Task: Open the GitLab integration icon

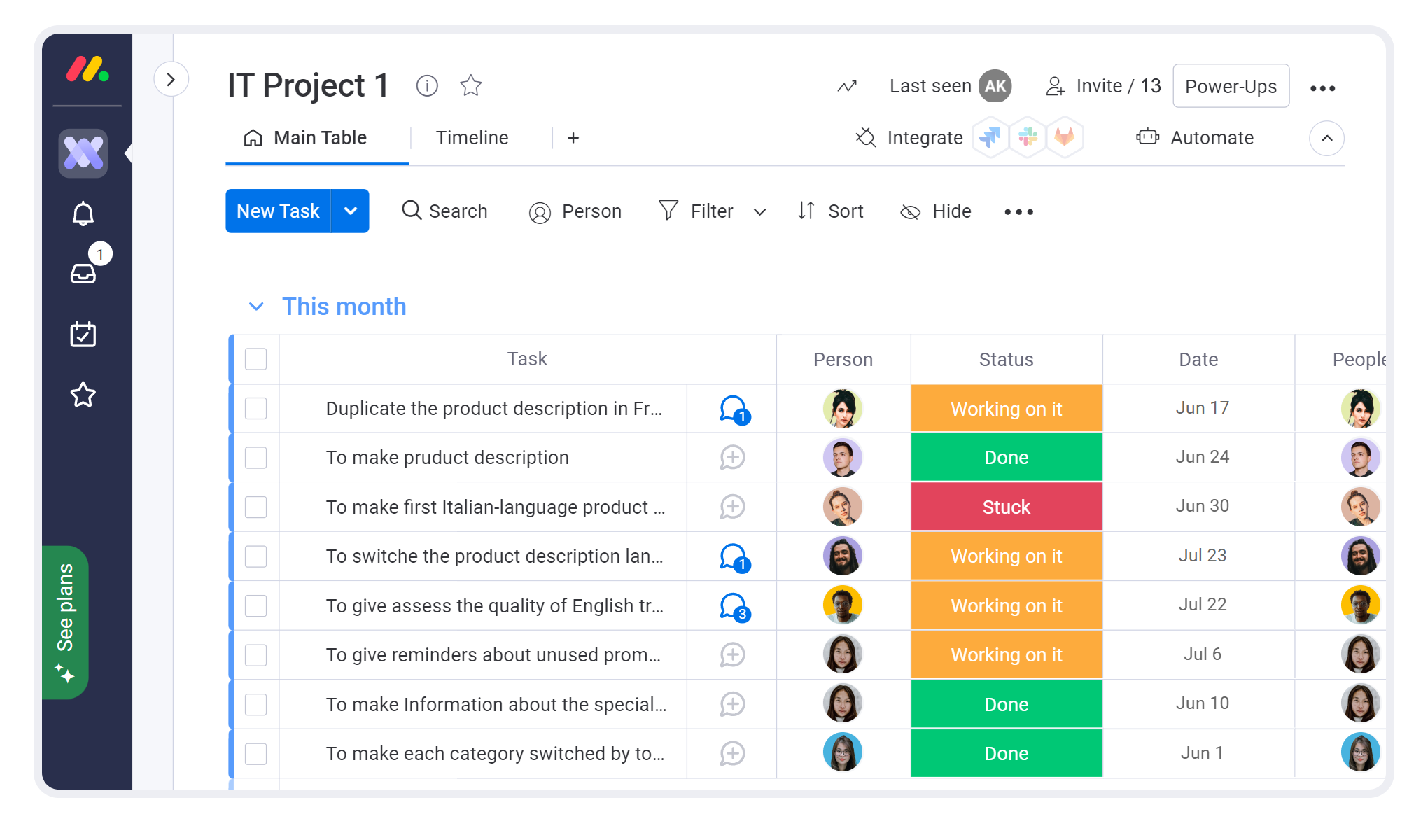Action: (x=1065, y=137)
